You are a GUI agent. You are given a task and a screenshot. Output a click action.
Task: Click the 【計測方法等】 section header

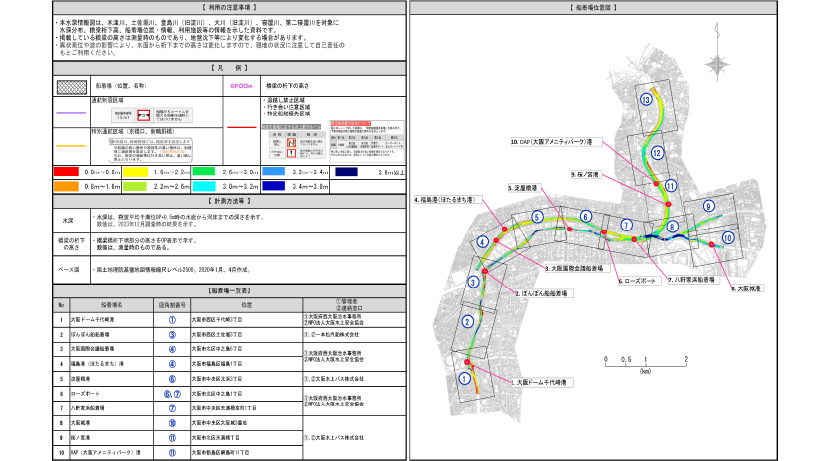pyautogui.click(x=229, y=201)
